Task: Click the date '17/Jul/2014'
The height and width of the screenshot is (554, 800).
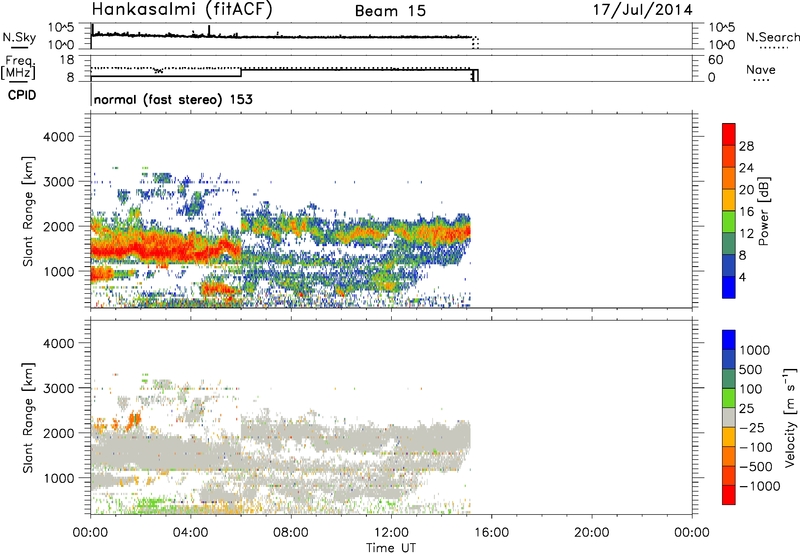Action: point(642,10)
